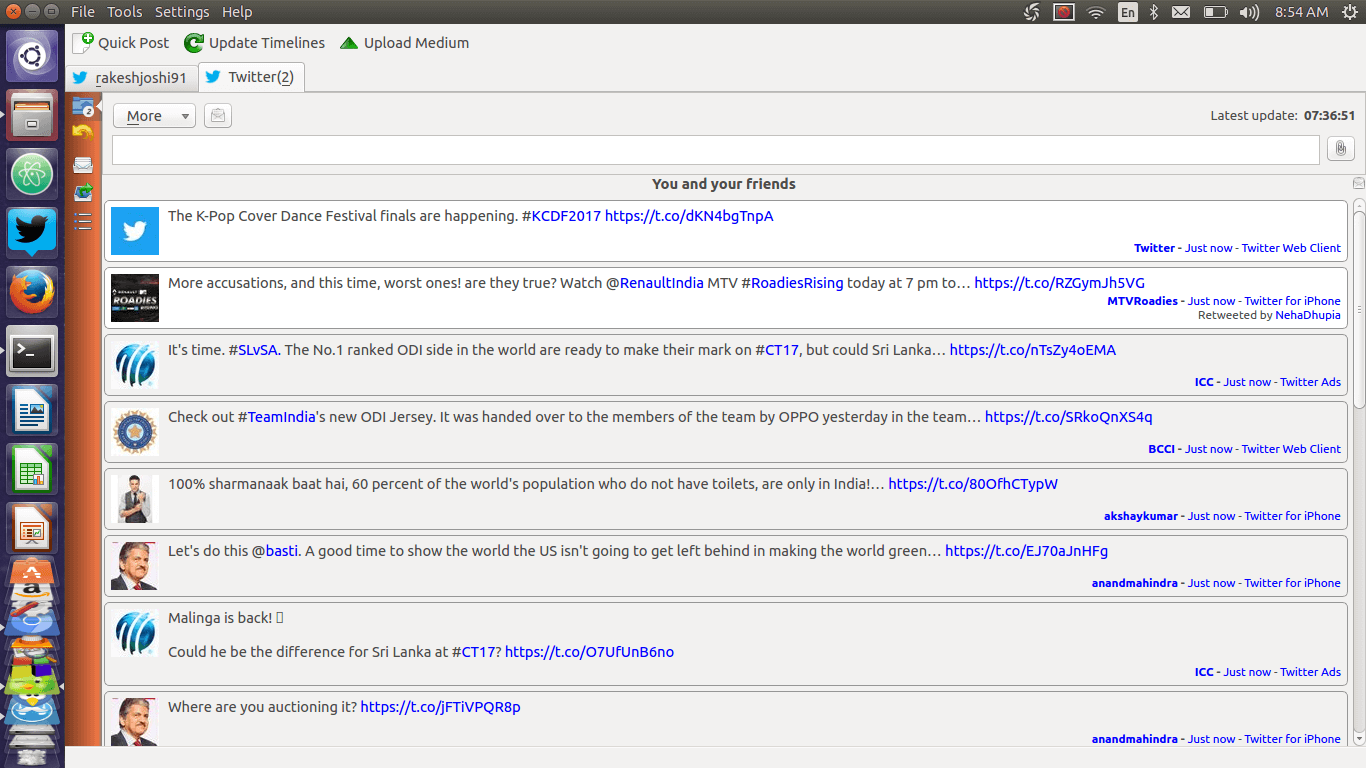Open the File menu
Image resolution: width=1366 pixels, height=768 pixels.
(x=83, y=12)
